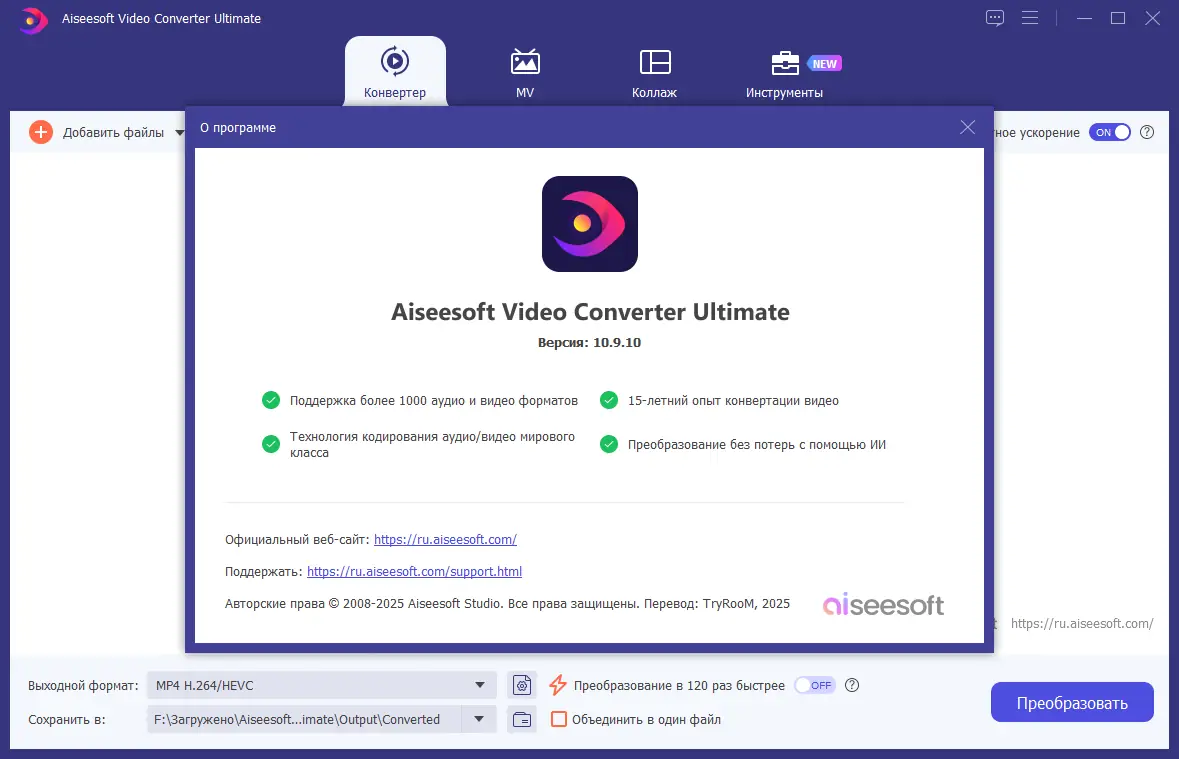This screenshot has width=1179, height=759.
Task: Open the Коллаж tab
Action: (x=654, y=72)
